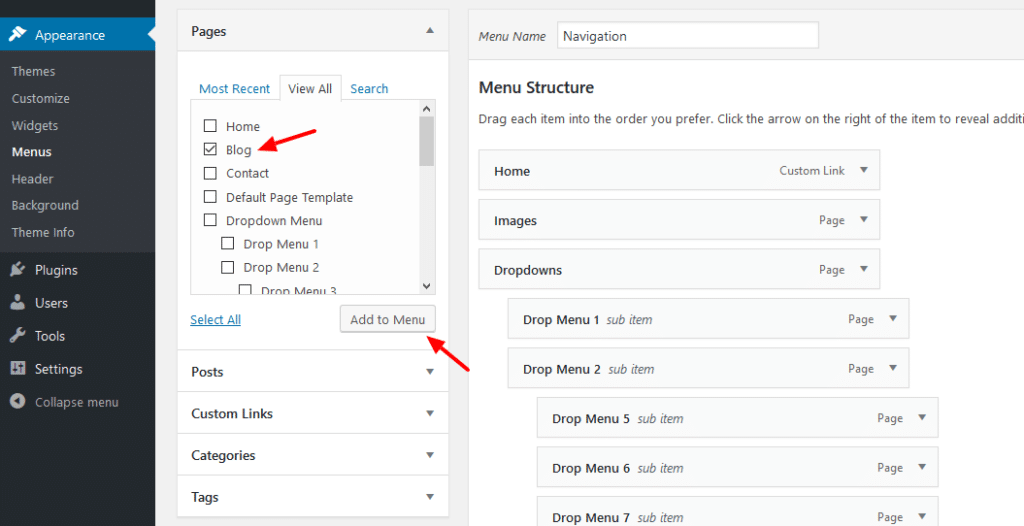1024x526 pixels.
Task: Click the Appearance paintbrush icon
Action: 18,35
